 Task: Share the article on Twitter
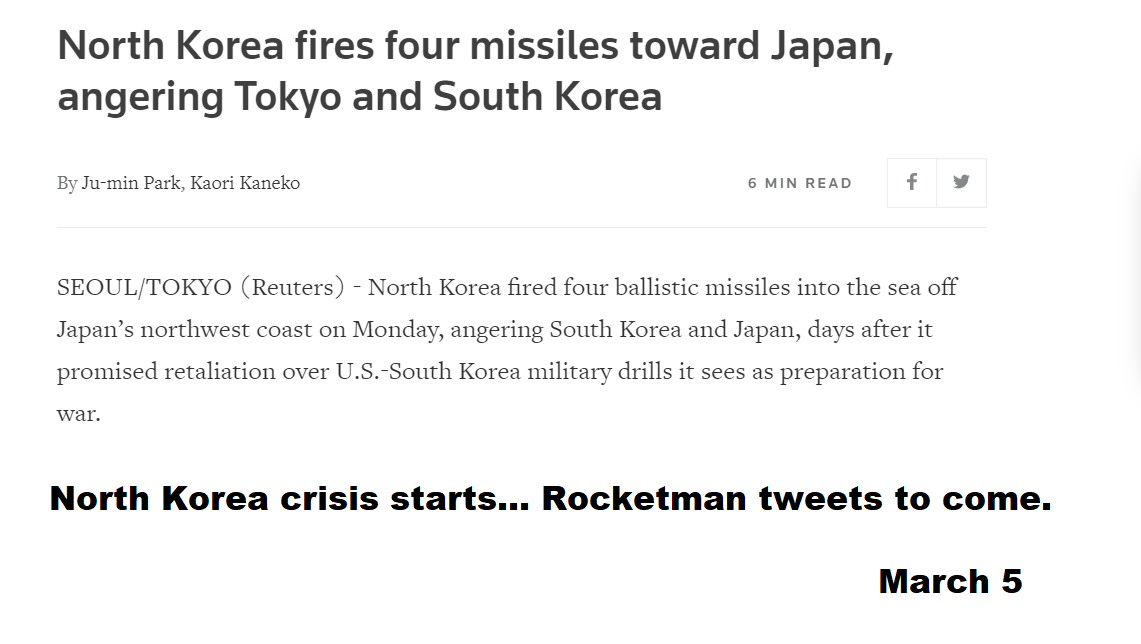(x=961, y=182)
